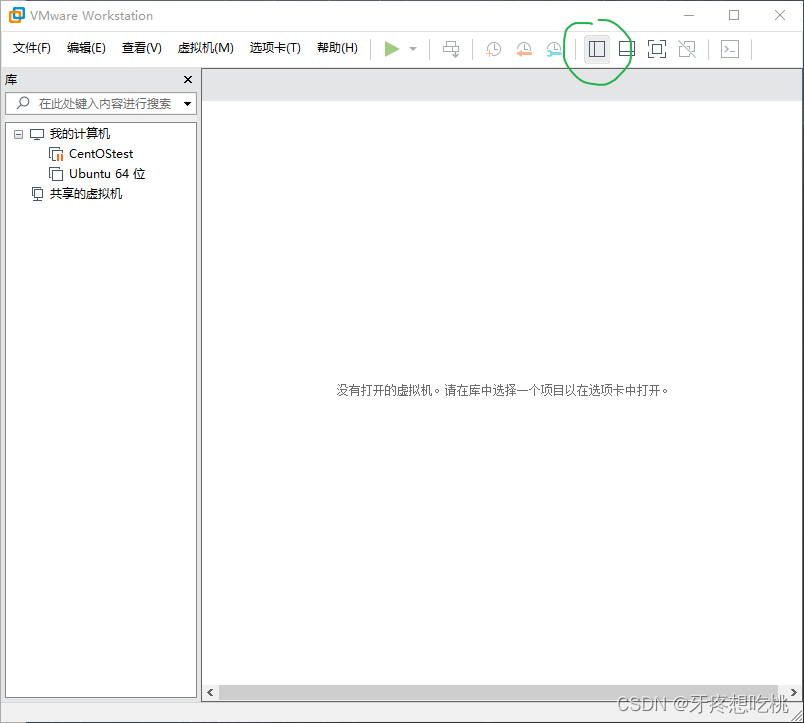Open the 选项卡(T) menu
This screenshot has height=723, width=804.
275,48
